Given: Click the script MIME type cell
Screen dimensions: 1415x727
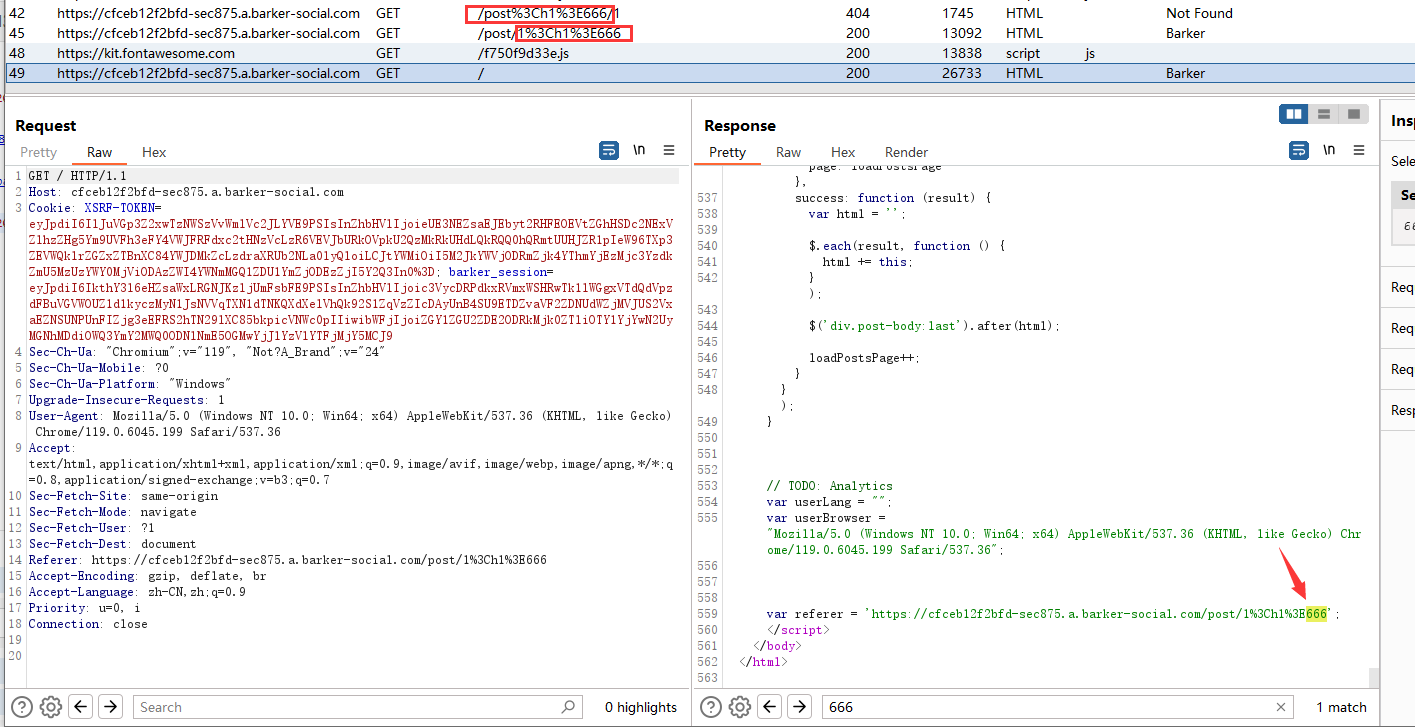Looking at the screenshot, I should [x=1023, y=53].
